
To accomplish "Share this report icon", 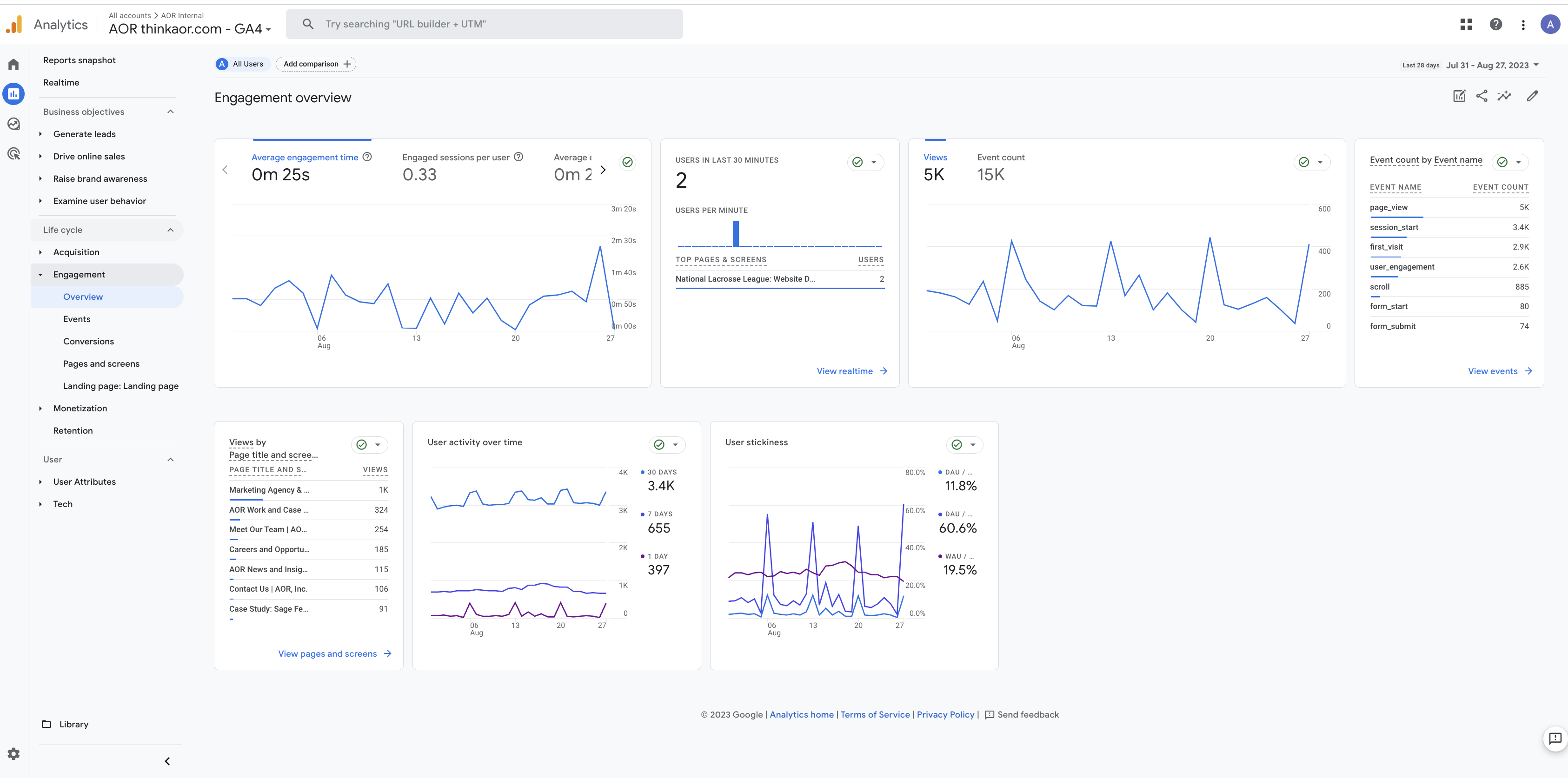I will [1482, 95].
